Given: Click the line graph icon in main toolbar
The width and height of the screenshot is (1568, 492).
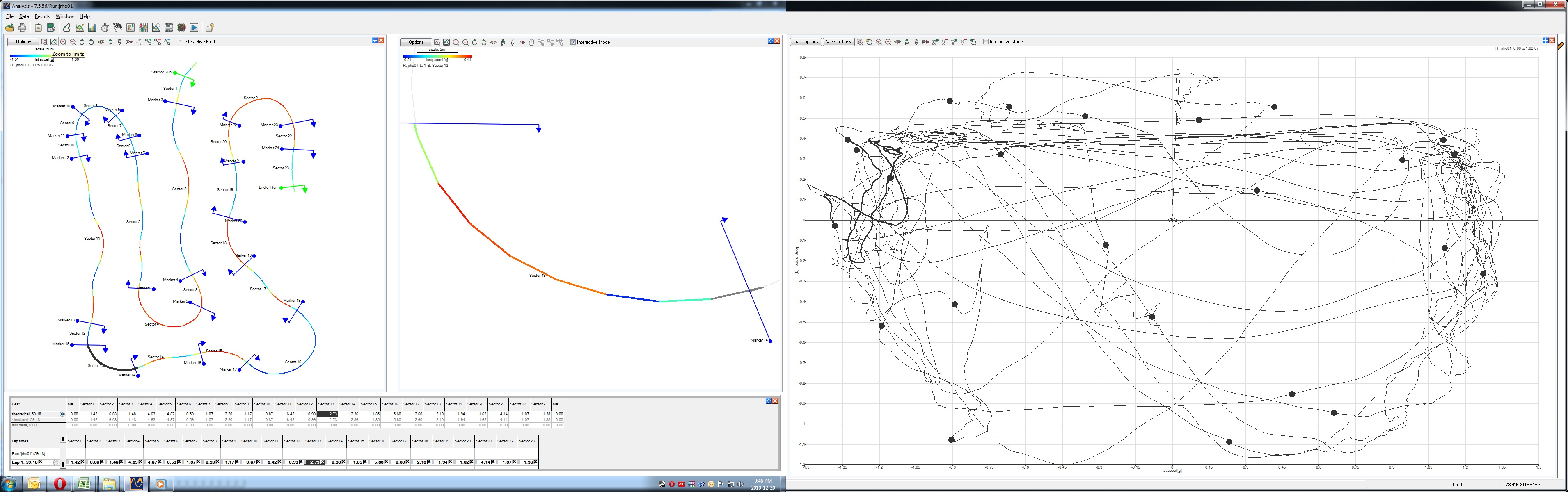Looking at the screenshot, I should click(80, 28).
